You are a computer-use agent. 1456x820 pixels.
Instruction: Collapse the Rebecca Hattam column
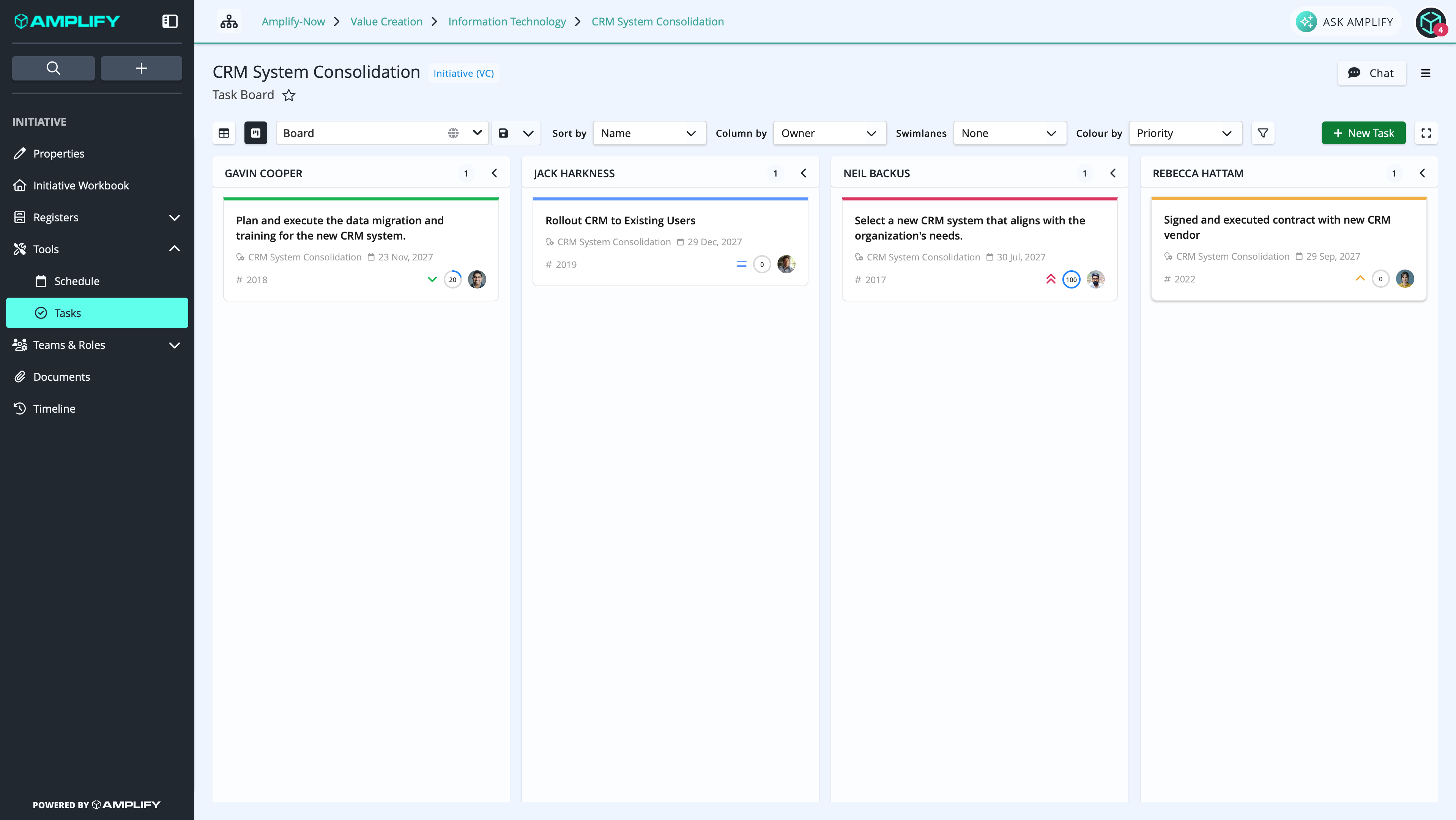1421,173
